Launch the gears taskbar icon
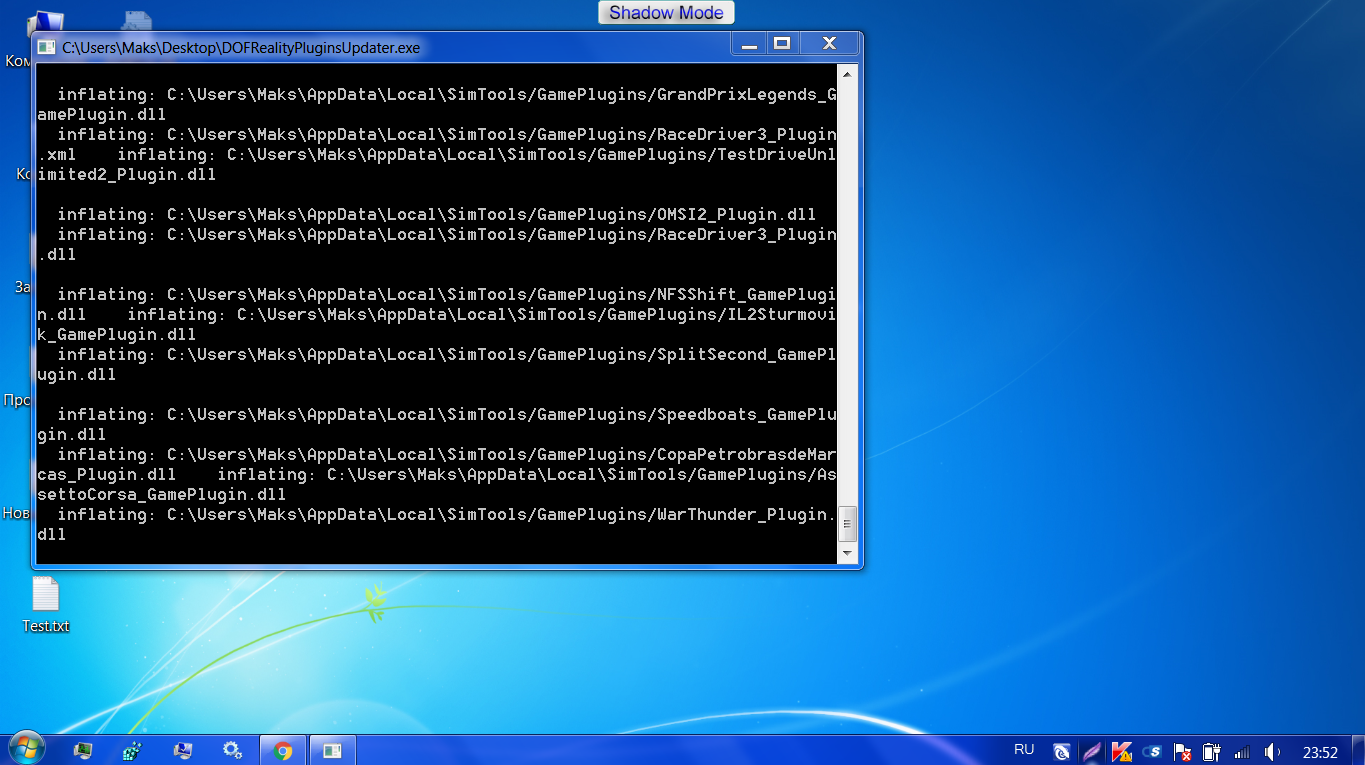 [232, 750]
